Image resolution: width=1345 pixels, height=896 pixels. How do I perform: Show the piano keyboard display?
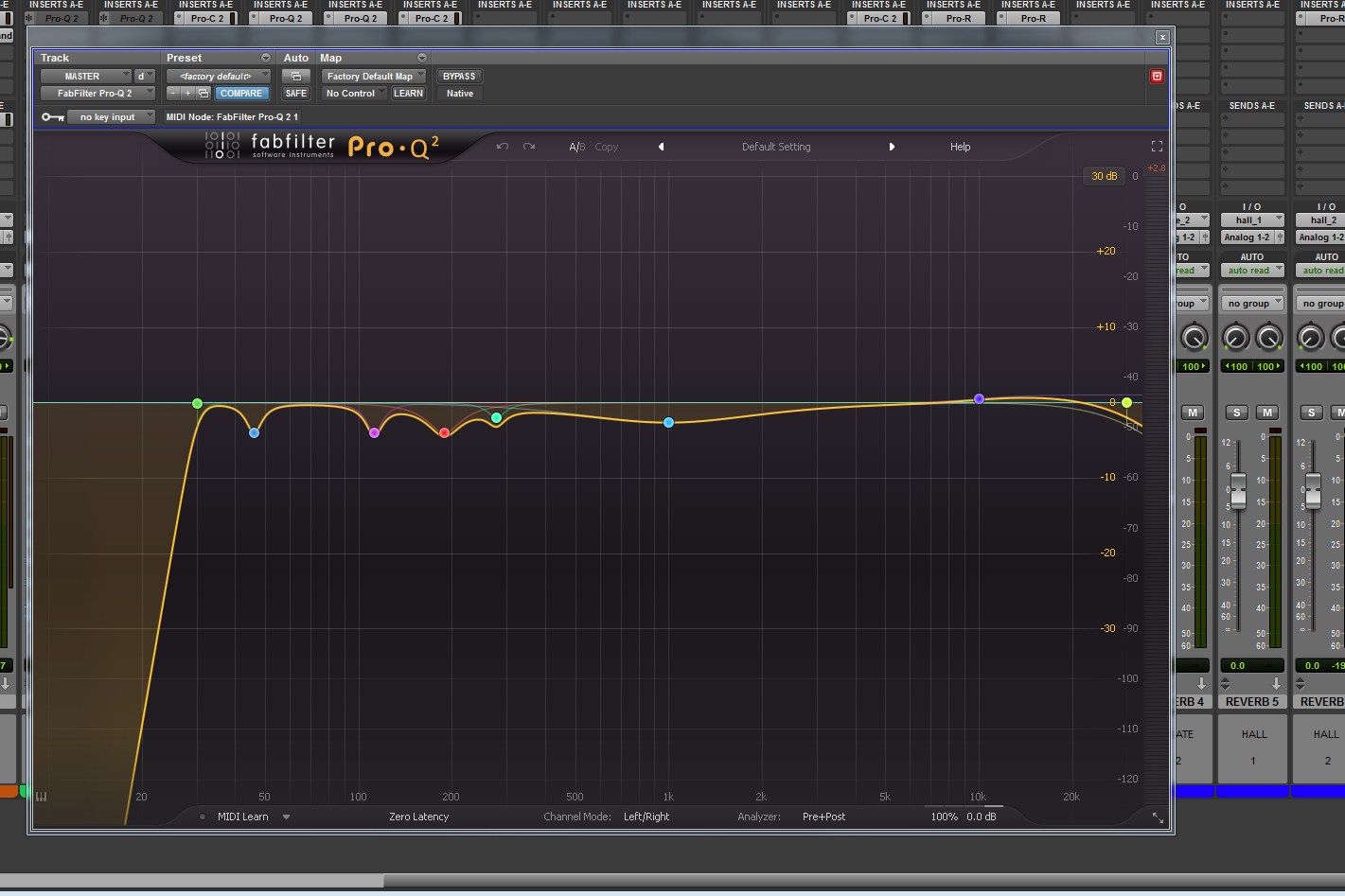point(41,797)
